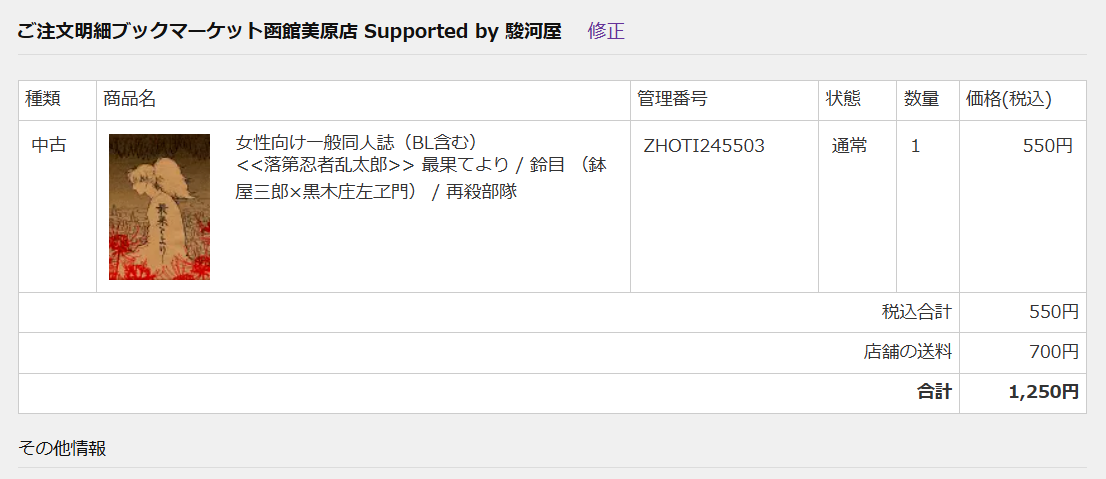Click the 税込合計 label
Image resolution: width=1106 pixels, height=479 pixels.
pyautogui.click(x=917, y=312)
